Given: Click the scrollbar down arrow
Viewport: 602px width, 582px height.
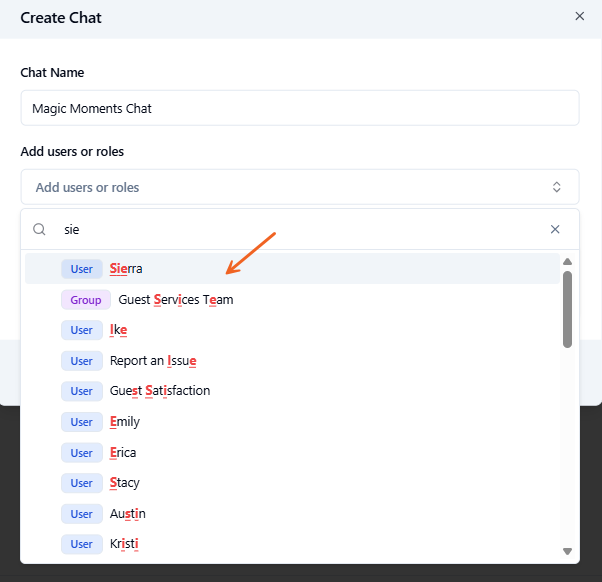Looking at the screenshot, I should 567,551.
